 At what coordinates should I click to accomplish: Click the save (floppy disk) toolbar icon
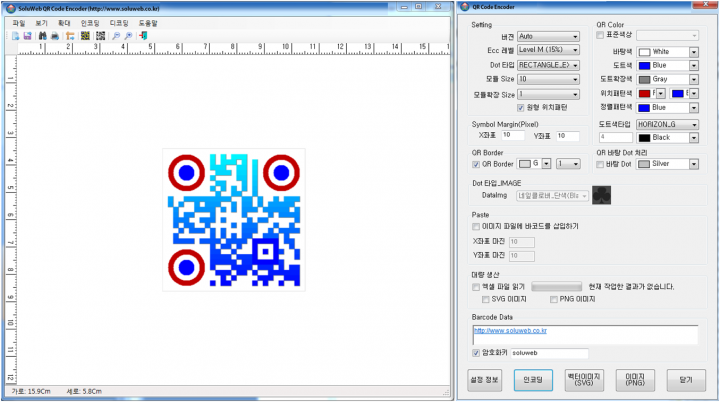click(28, 36)
